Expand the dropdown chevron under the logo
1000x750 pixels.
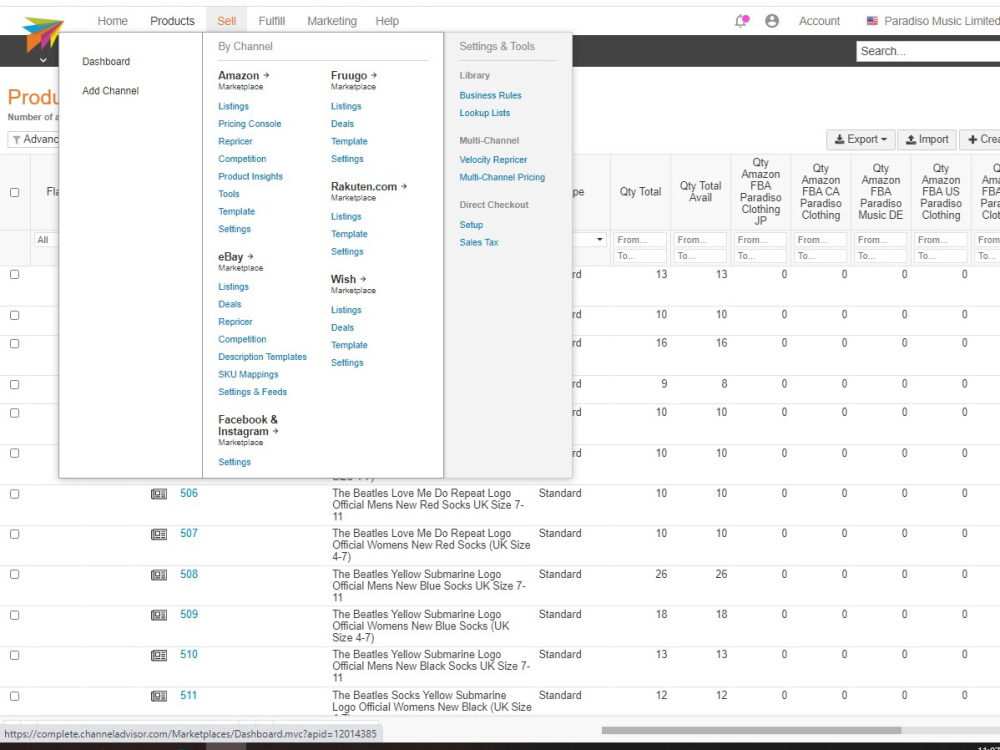click(43, 60)
